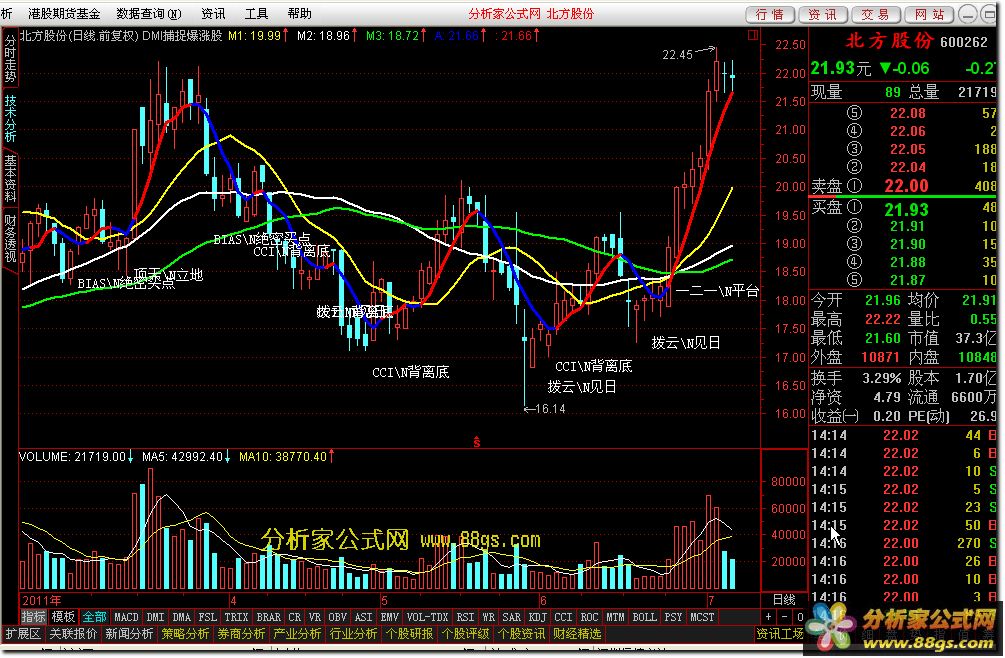Select the KDJ indicator tab
This screenshot has height=658, width=1005.
click(538, 617)
